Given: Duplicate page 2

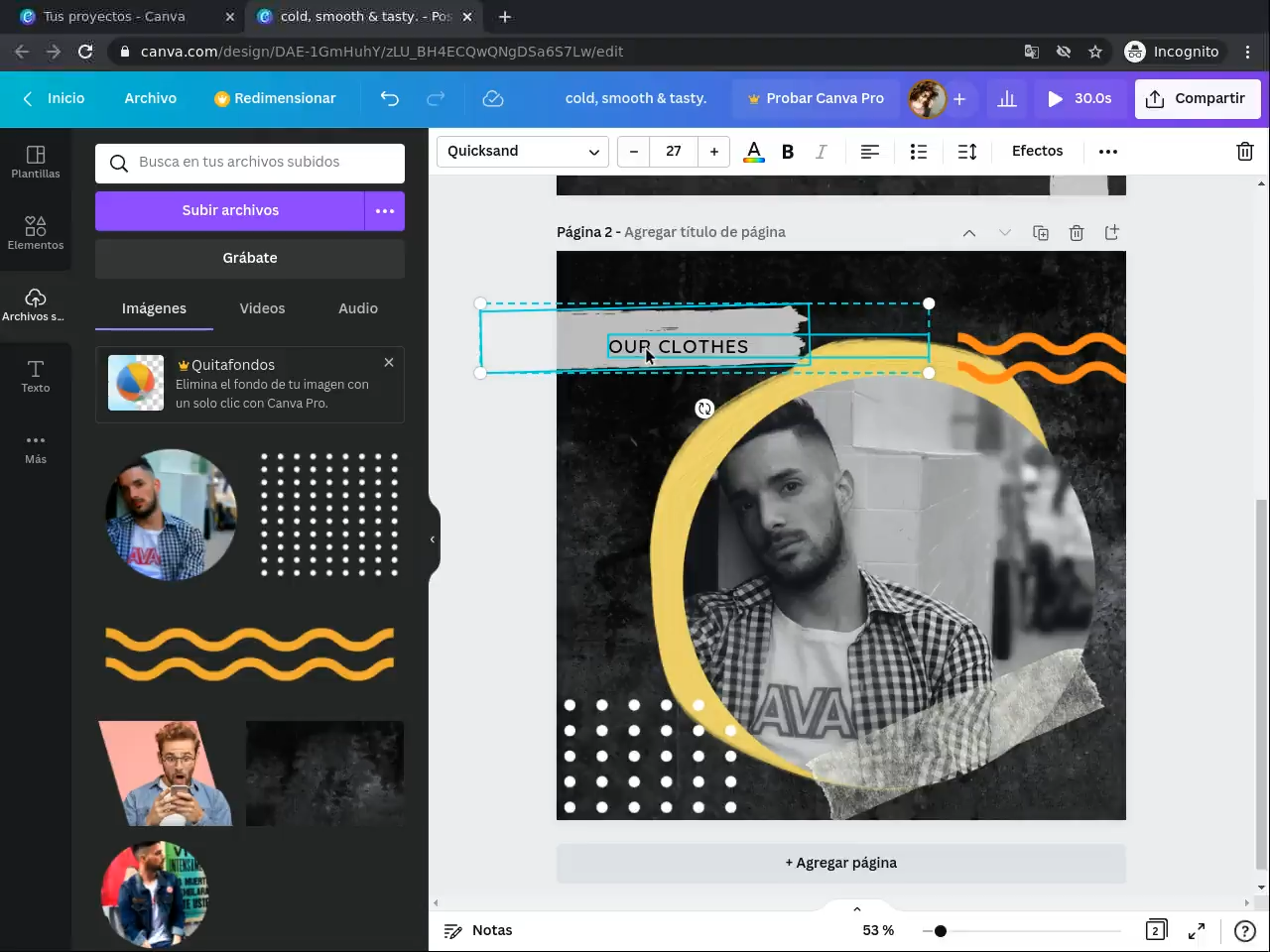Looking at the screenshot, I should [x=1041, y=233].
